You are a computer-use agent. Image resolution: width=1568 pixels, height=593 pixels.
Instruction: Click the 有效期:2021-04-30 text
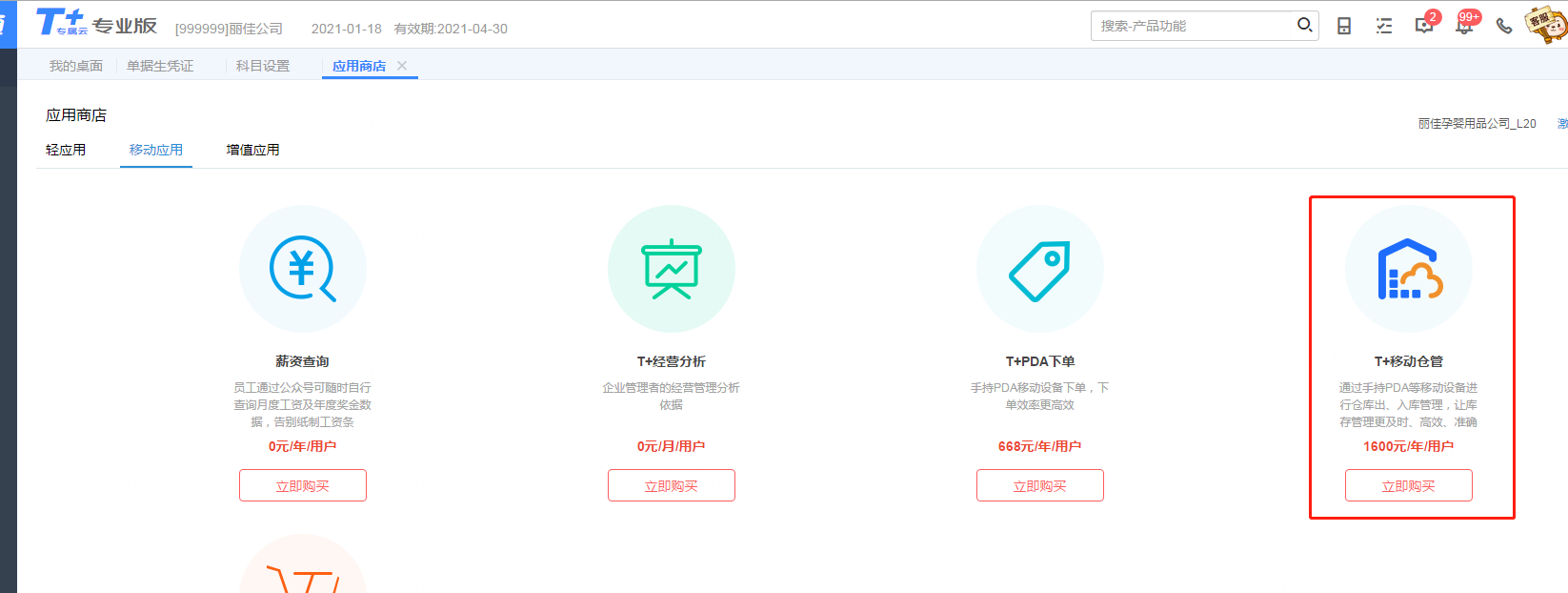point(452,29)
